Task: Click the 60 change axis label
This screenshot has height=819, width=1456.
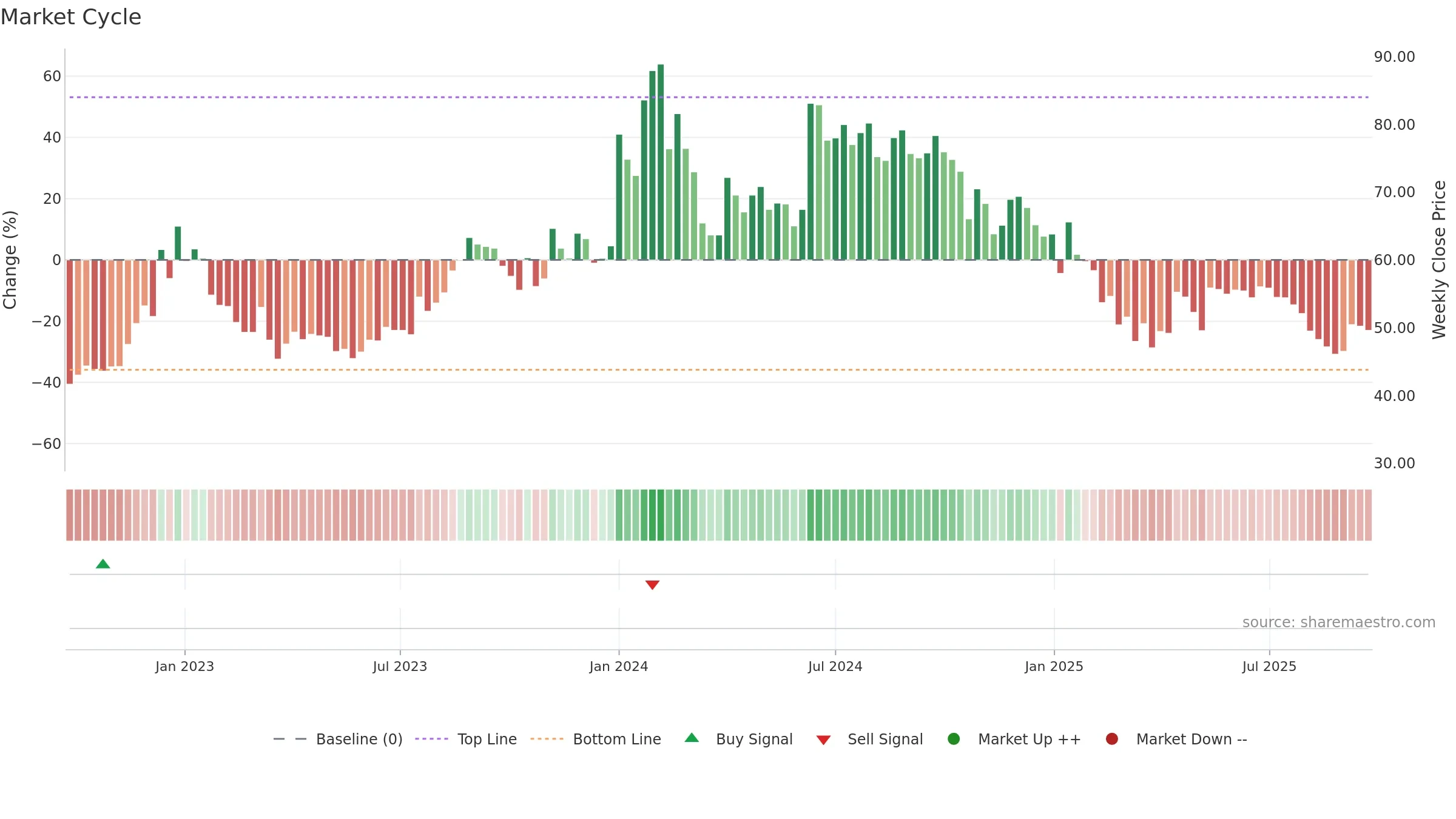Action: pos(52,76)
